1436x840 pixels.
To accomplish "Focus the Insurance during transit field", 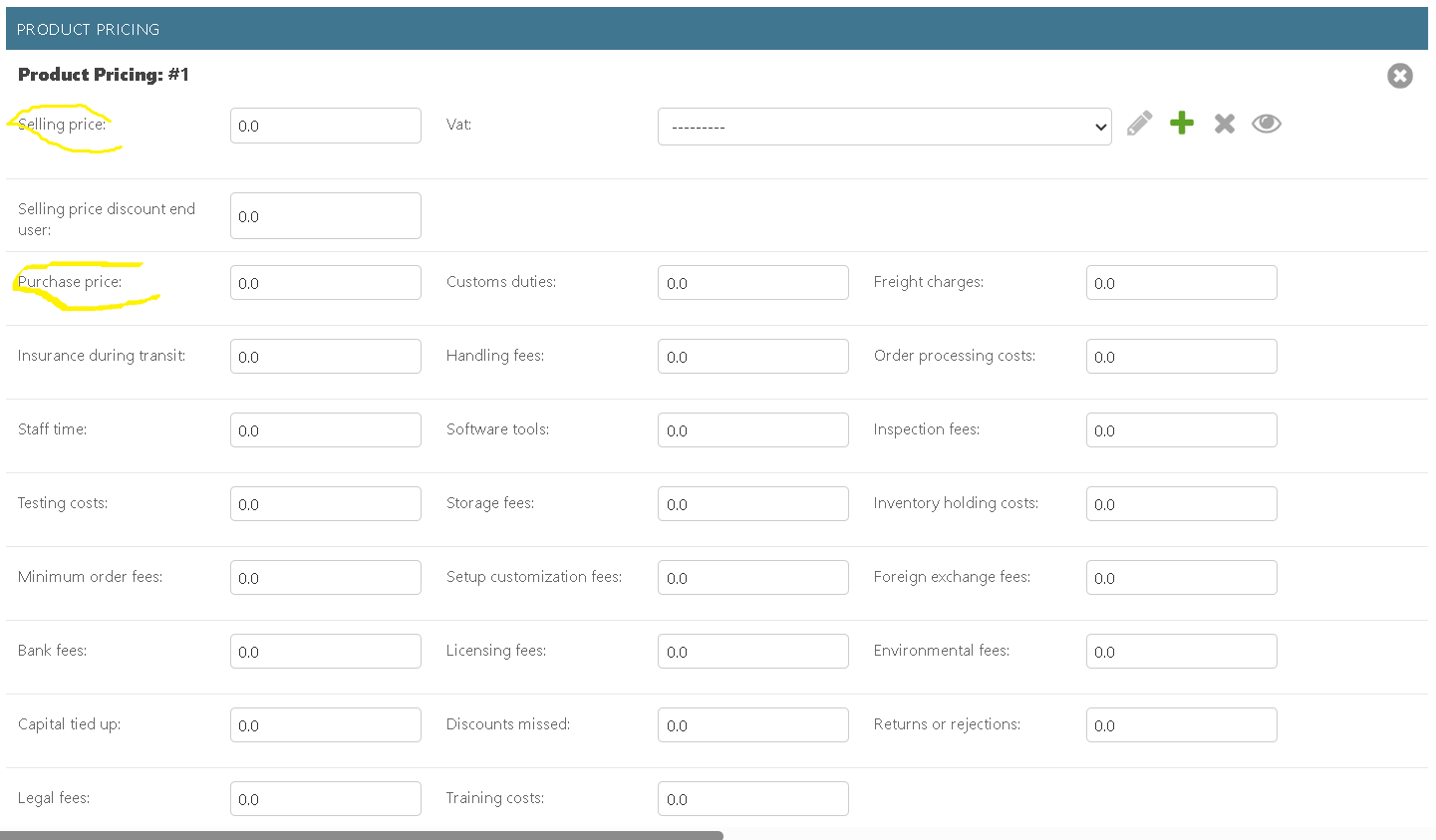I will (325, 357).
